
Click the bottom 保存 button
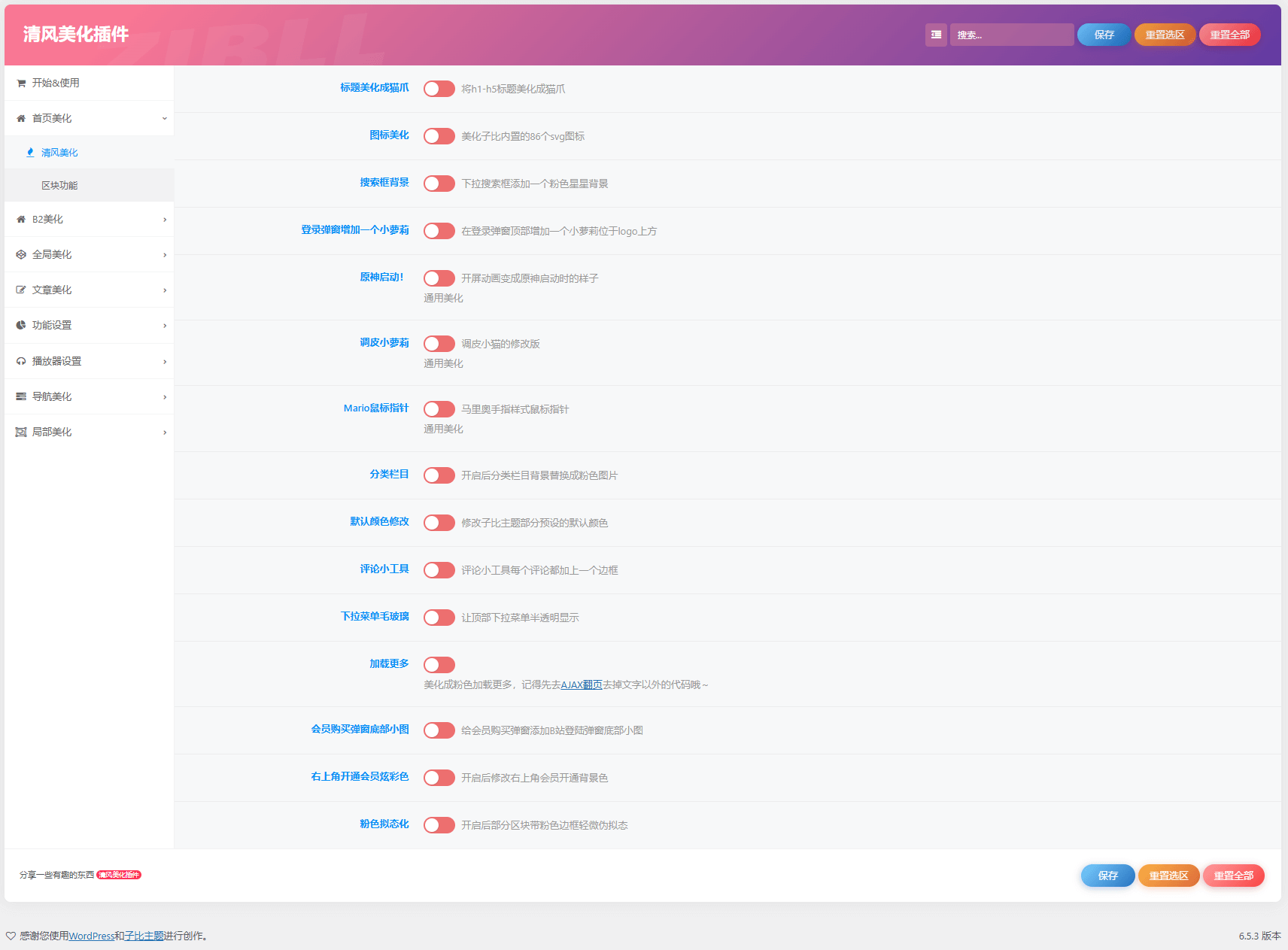click(1107, 876)
